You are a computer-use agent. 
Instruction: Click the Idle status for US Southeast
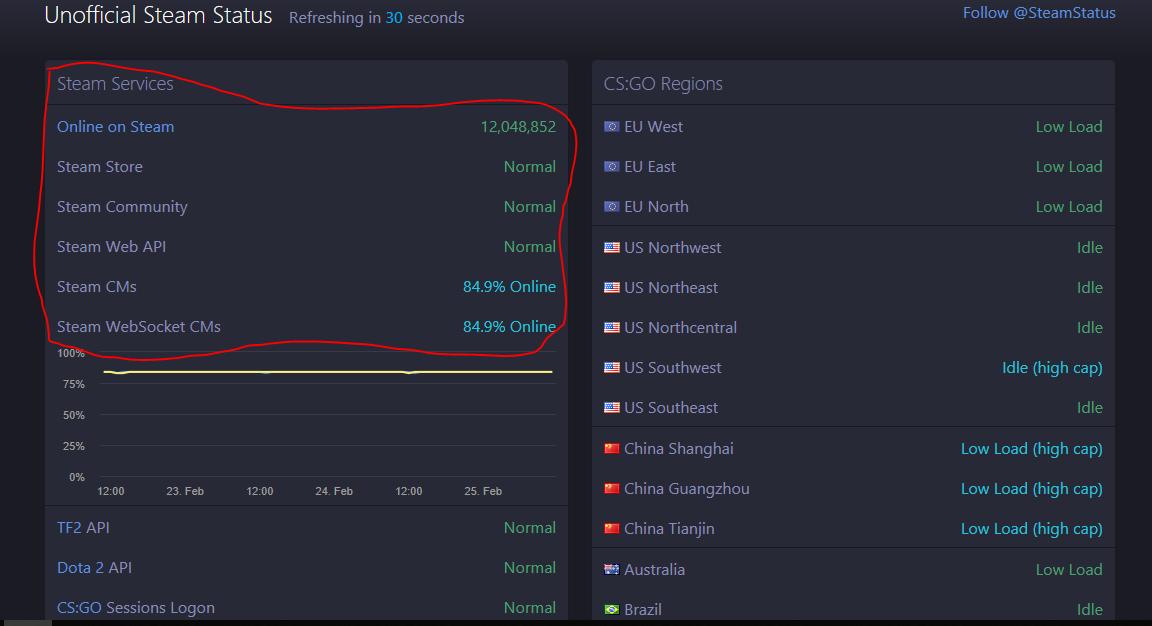[1090, 408]
